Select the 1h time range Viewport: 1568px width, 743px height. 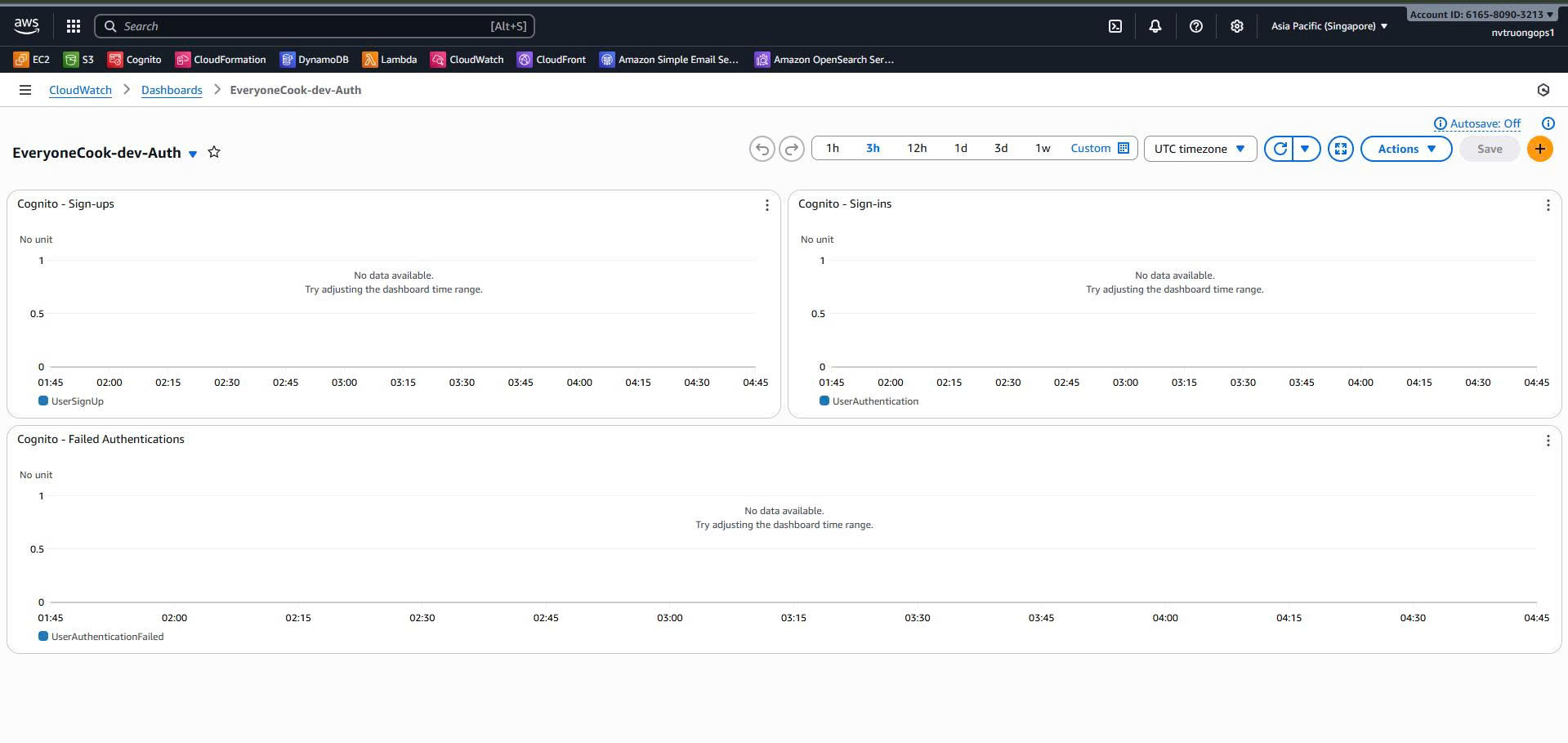(x=833, y=148)
